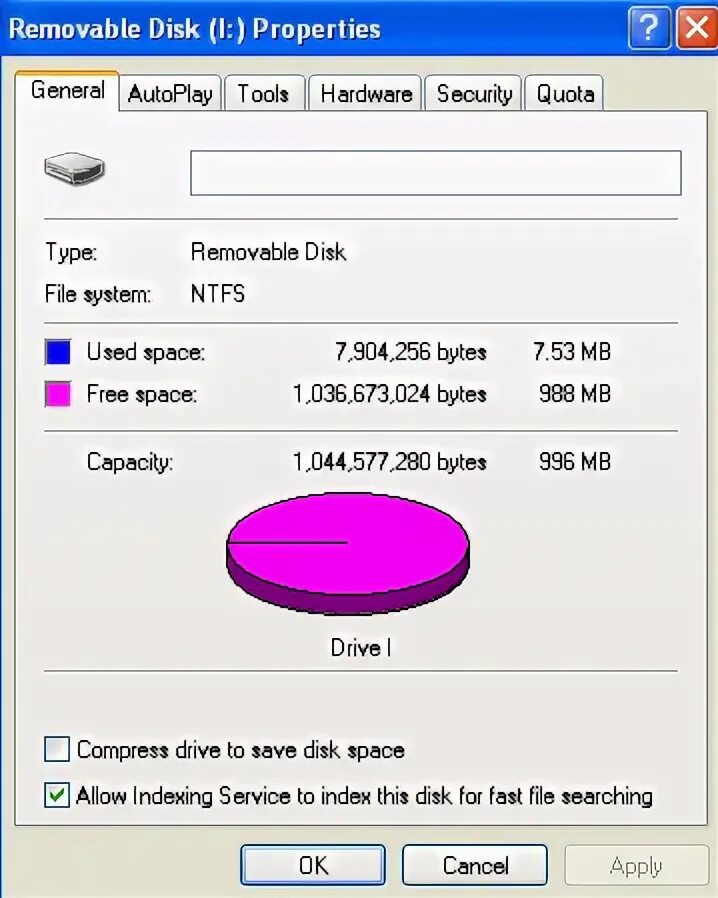Click the question mark help button
Image resolution: width=718 pixels, height=898 pixels.
[x=649, y=28]
